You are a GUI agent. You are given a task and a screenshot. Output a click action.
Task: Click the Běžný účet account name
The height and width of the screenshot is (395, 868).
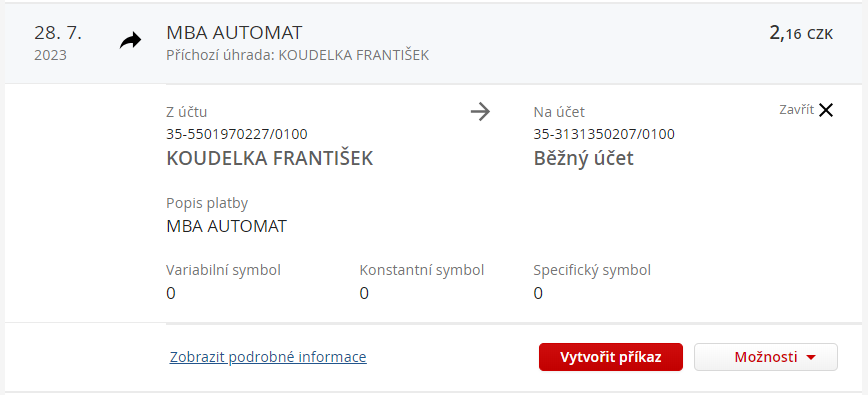click(x=583, y=159)
